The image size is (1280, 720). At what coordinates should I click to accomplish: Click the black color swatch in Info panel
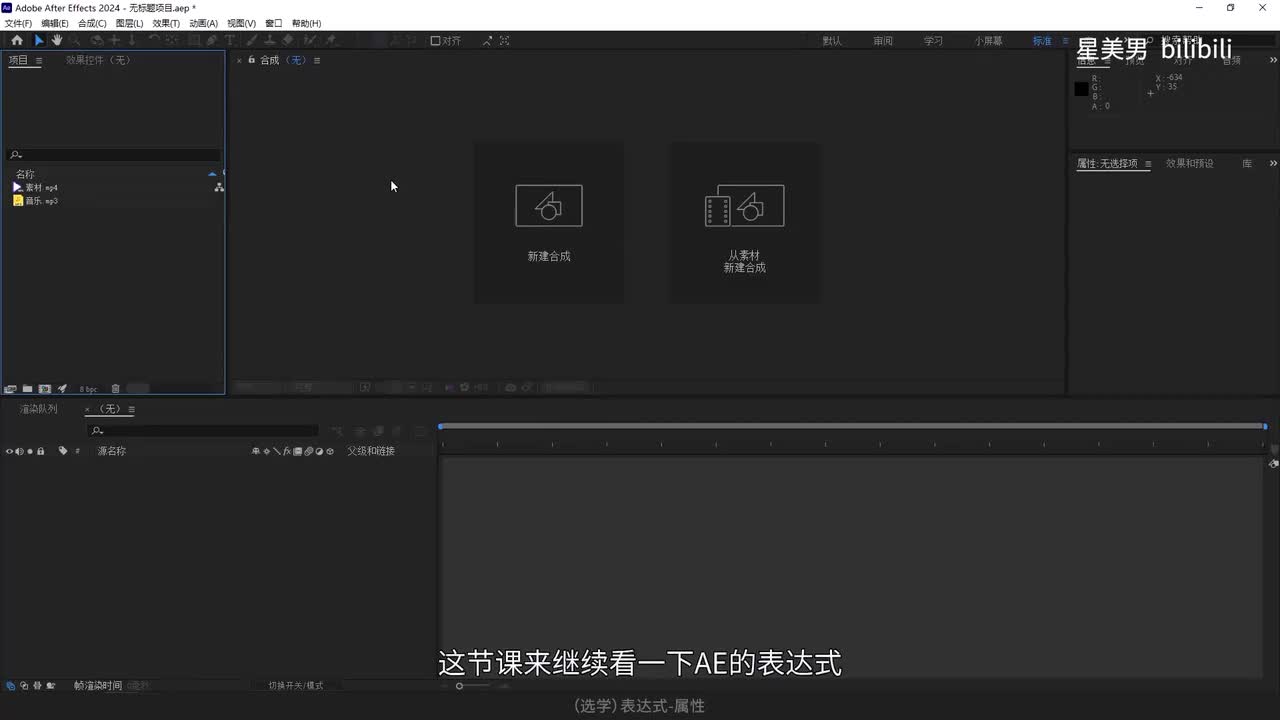coord(1081,89)
